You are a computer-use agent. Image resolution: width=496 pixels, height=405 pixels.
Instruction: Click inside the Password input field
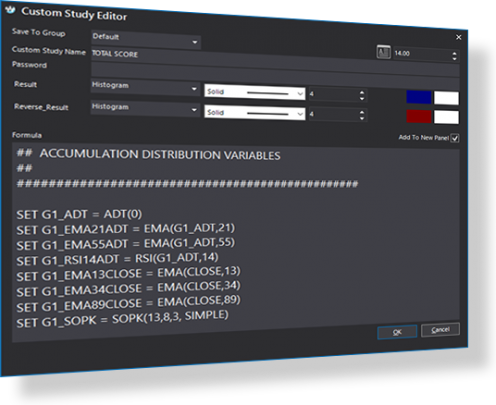coord(275,71)
